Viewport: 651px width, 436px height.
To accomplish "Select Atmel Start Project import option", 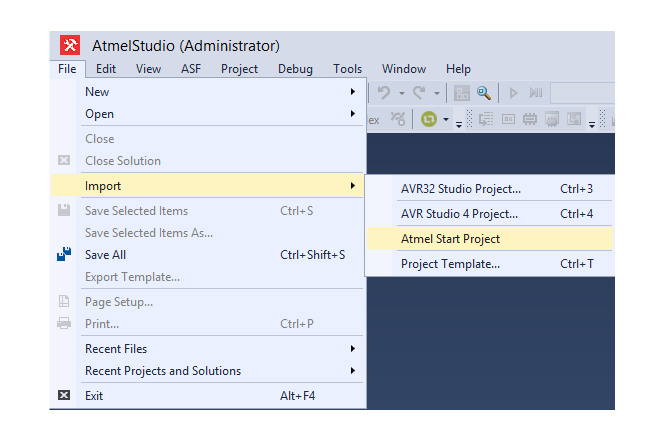I will [450, 239].
